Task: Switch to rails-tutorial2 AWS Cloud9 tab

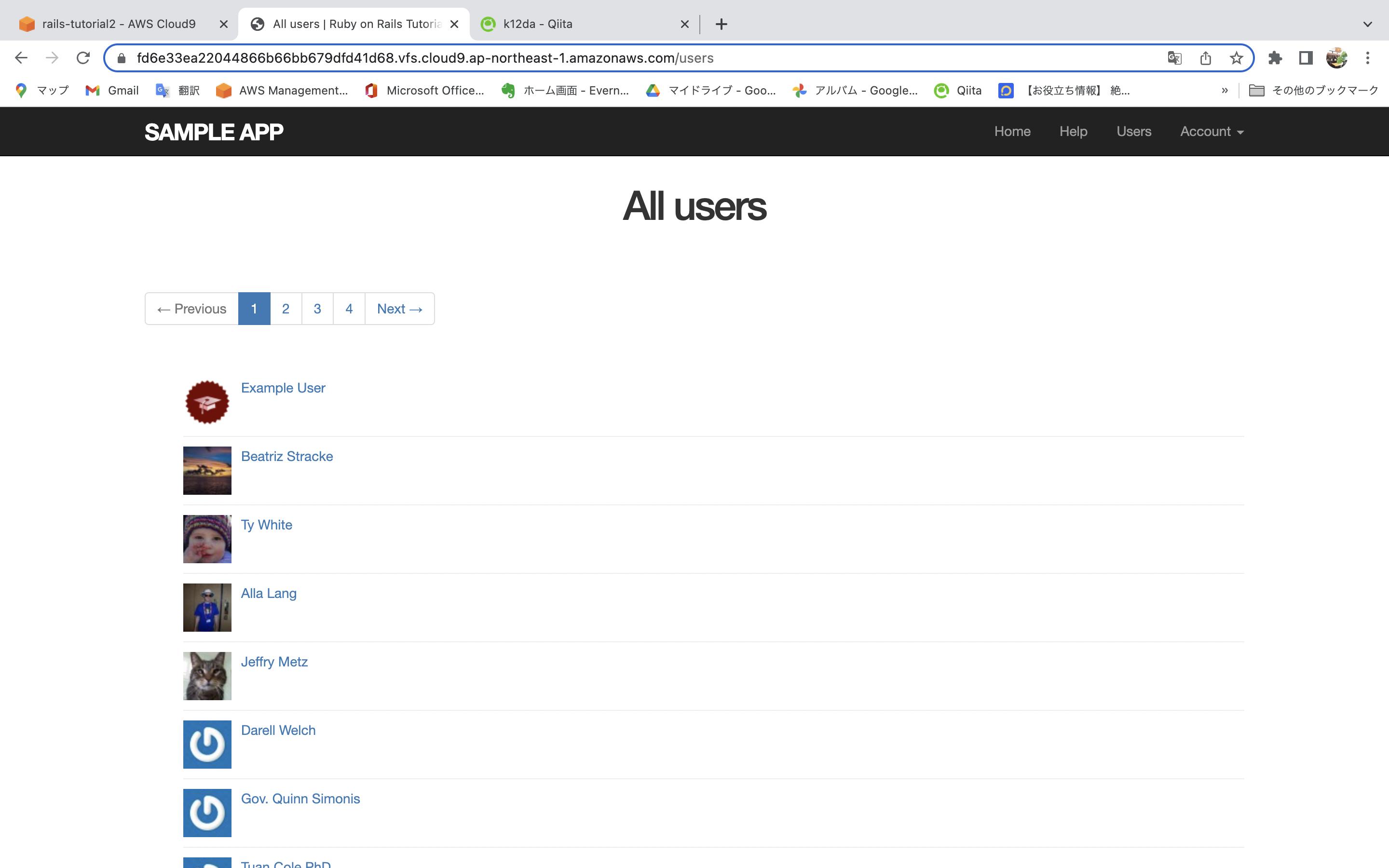Action: pyautogui.click(x=119, y=24)
